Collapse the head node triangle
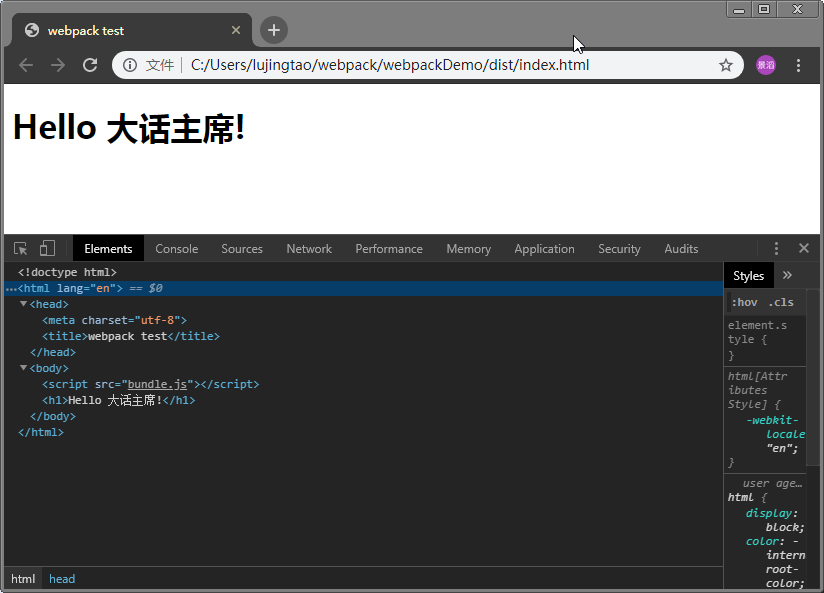 [x=23, y=304]
